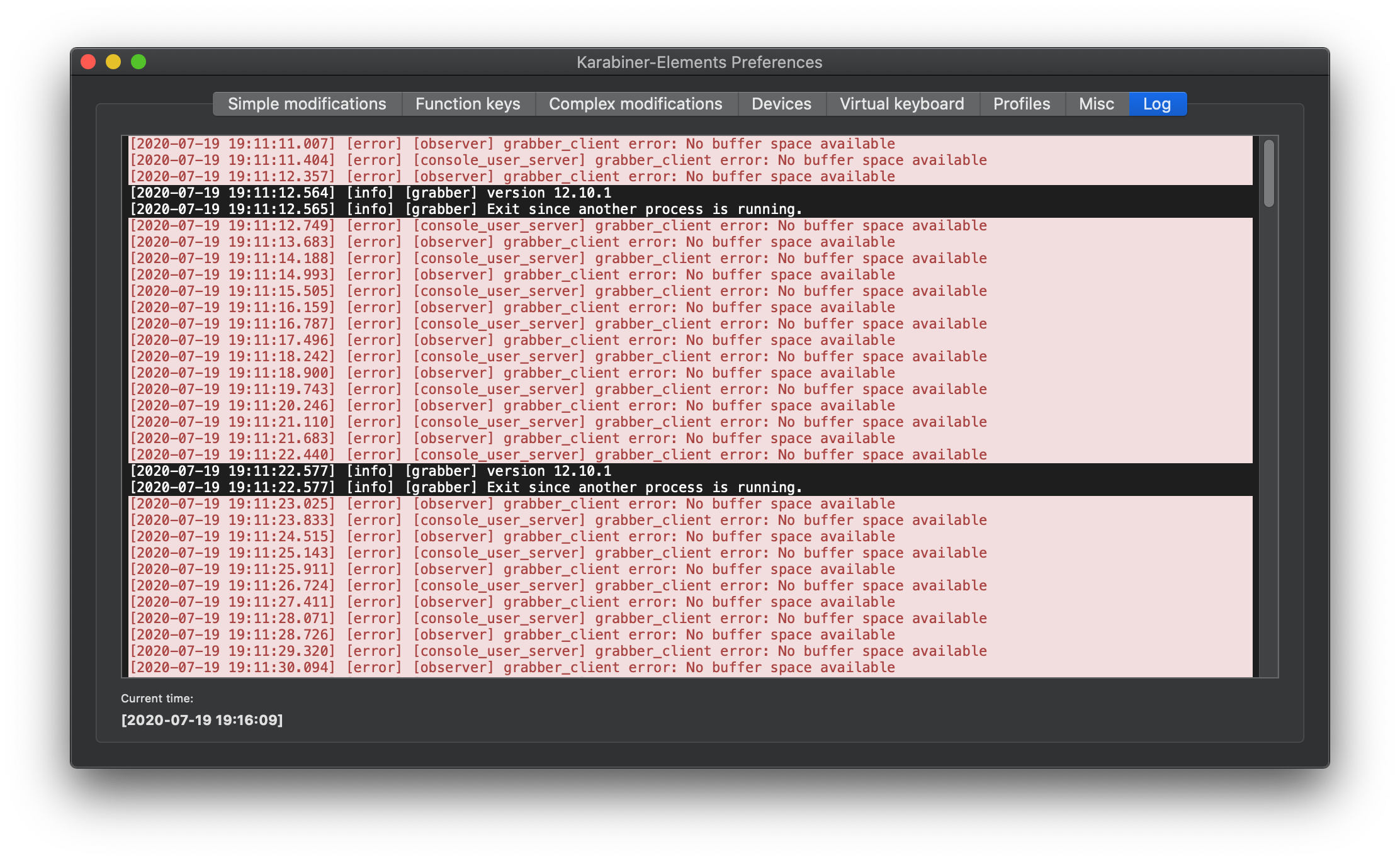Select the Complex modifications tab
The width and height of the screenshot is (1400, 861).
[x=635, y=104]
